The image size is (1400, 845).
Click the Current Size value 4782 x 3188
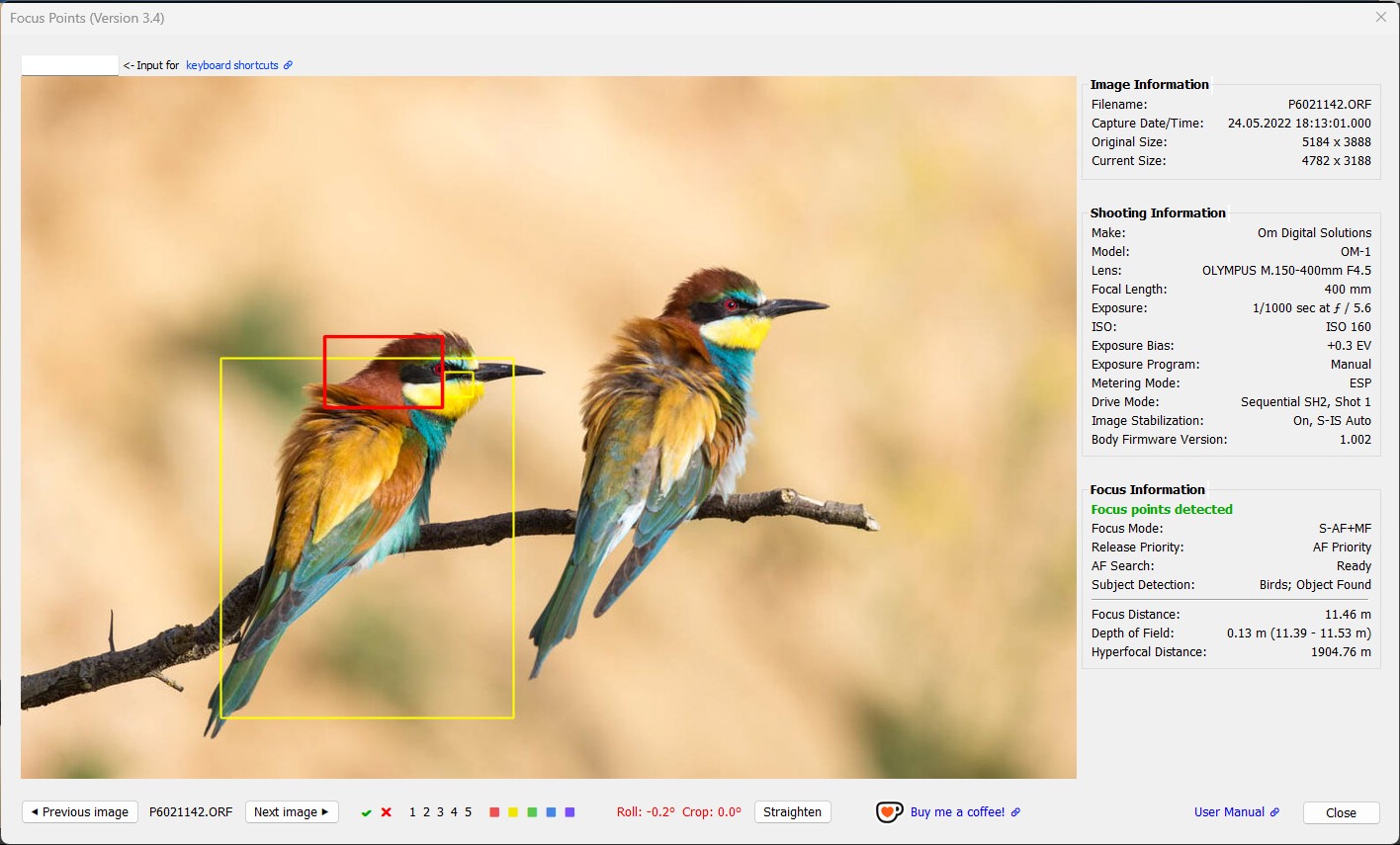[1337, 161]
